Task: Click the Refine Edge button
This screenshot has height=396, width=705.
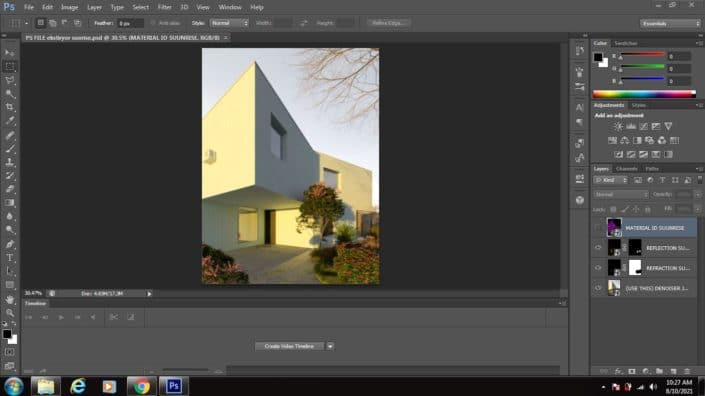Action: [x=388, y=23]
